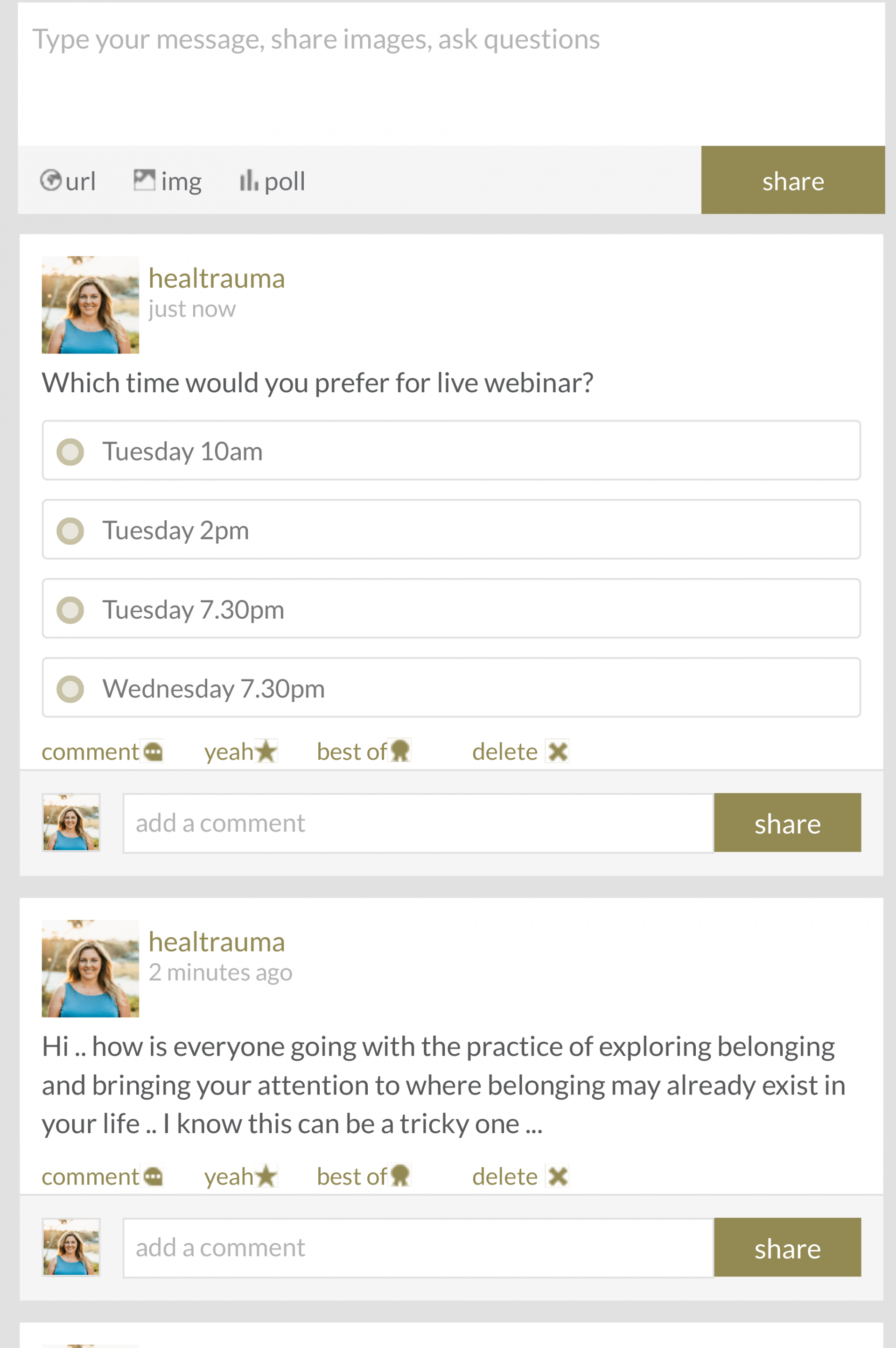896x1348 pixels.
Task: Share comment on the belonging post
Action: tap(787, 1248)
